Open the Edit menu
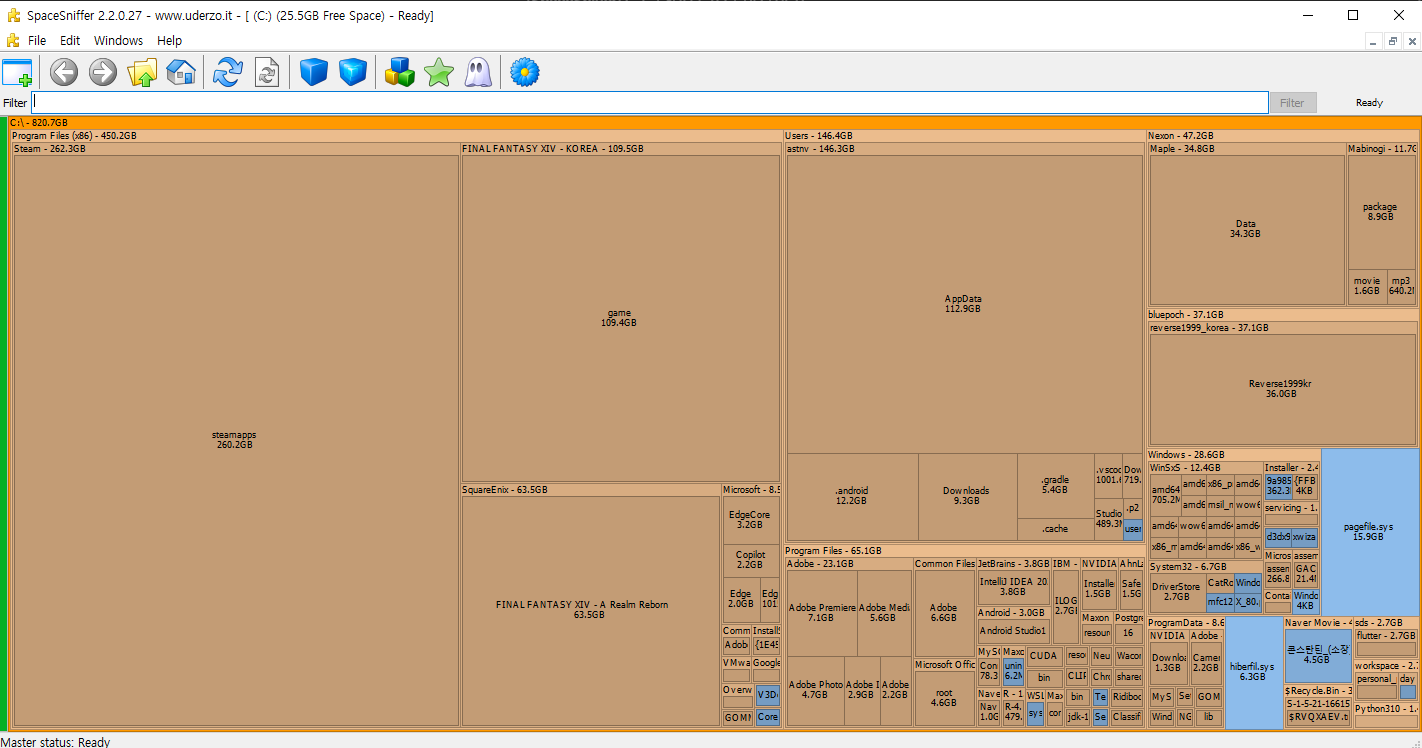Viewport: 1422px width, 748px height. 70,41
